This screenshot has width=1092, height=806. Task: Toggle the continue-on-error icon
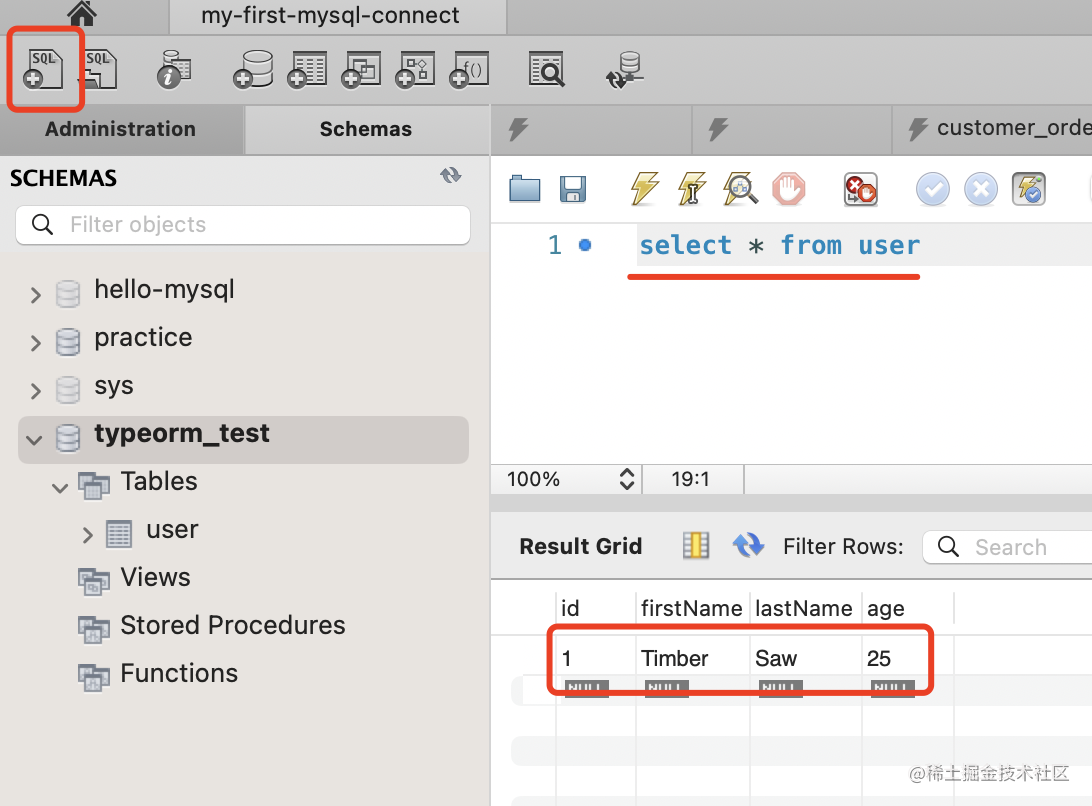(x=861, y=188)
